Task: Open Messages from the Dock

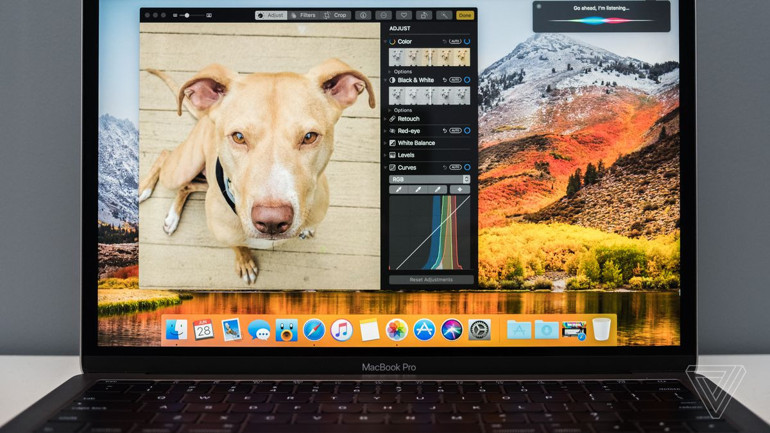Action: click(x=258, y=329)
